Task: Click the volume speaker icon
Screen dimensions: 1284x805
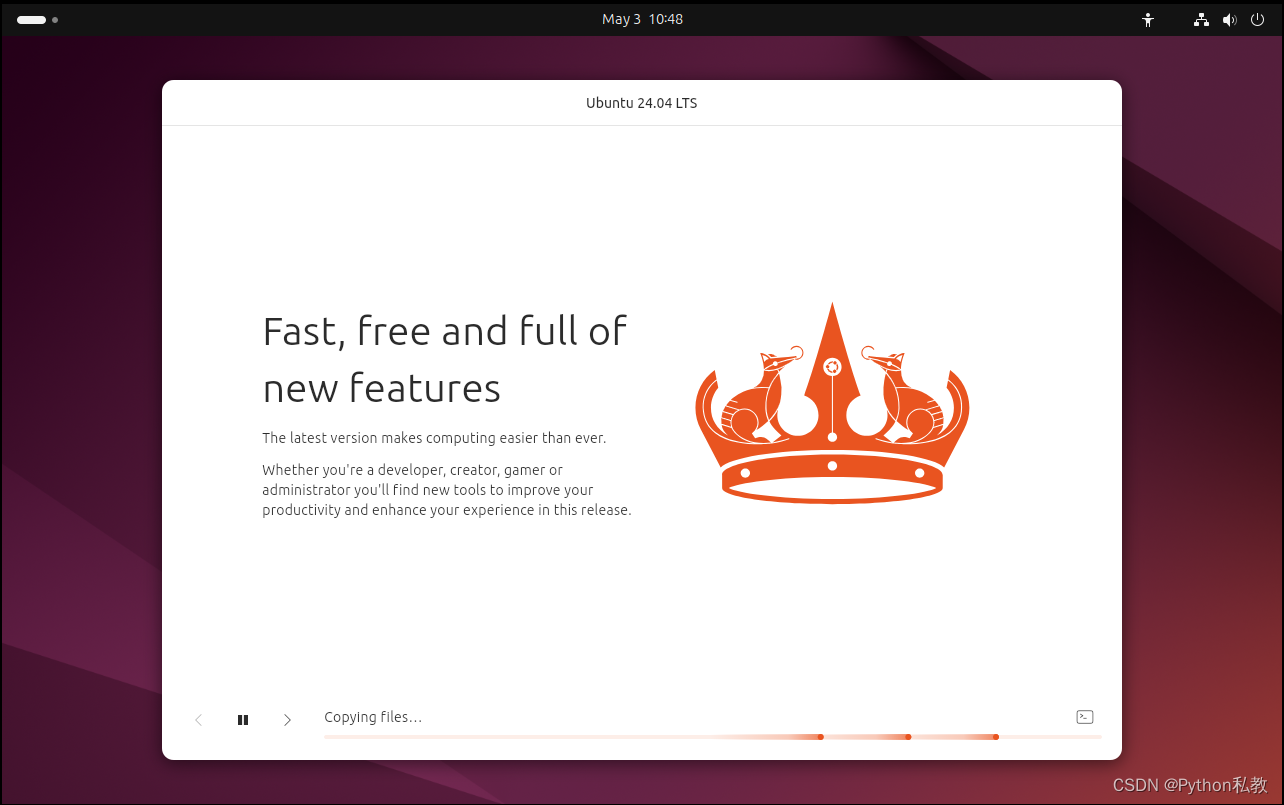Action: pyautogui.click(x=1229, y=19)
